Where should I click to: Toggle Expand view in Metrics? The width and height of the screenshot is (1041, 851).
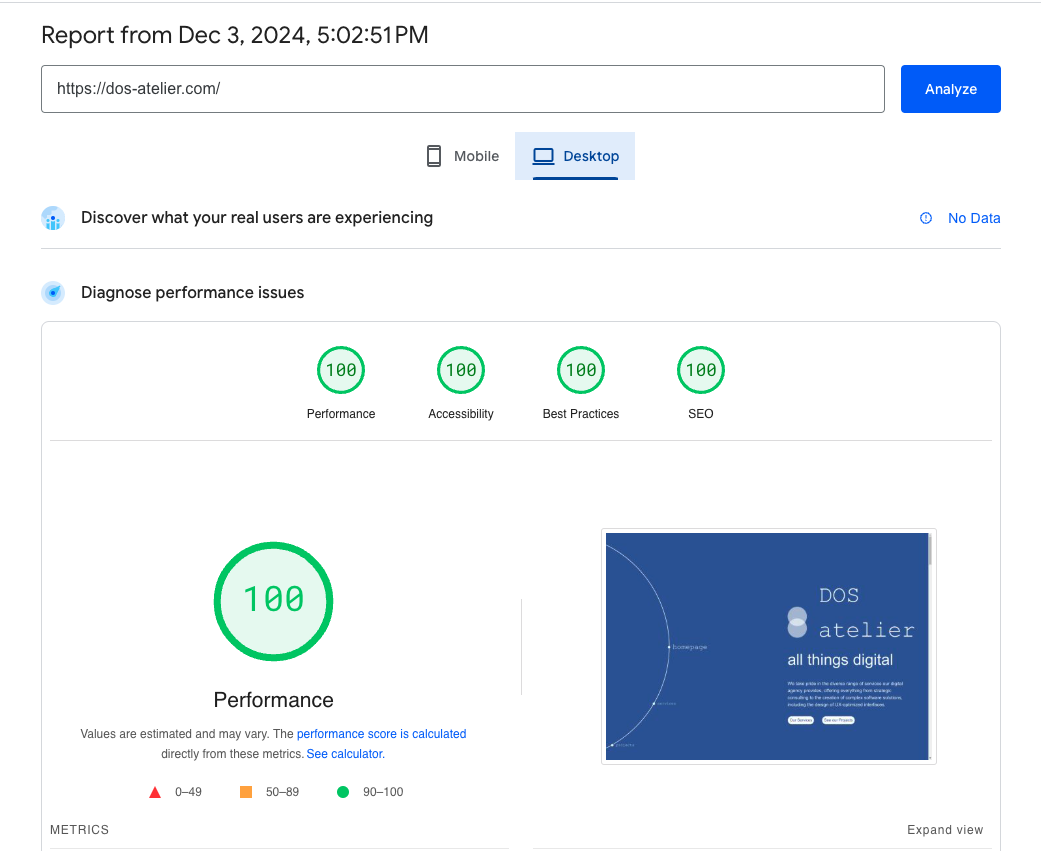[945, 830]
